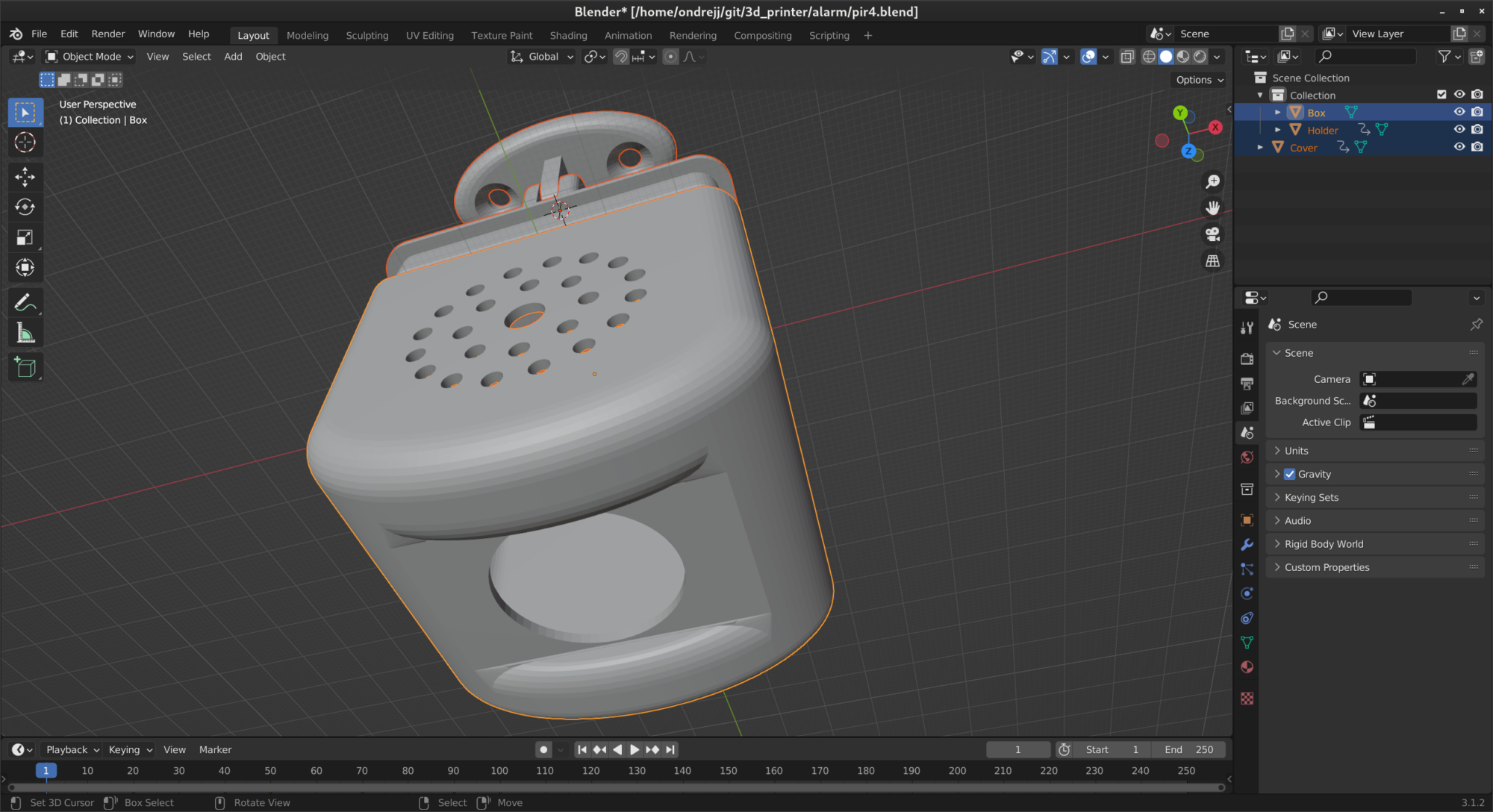Open the Render menu
Screen dimensions: 1493x812
(x=108, y=34)
